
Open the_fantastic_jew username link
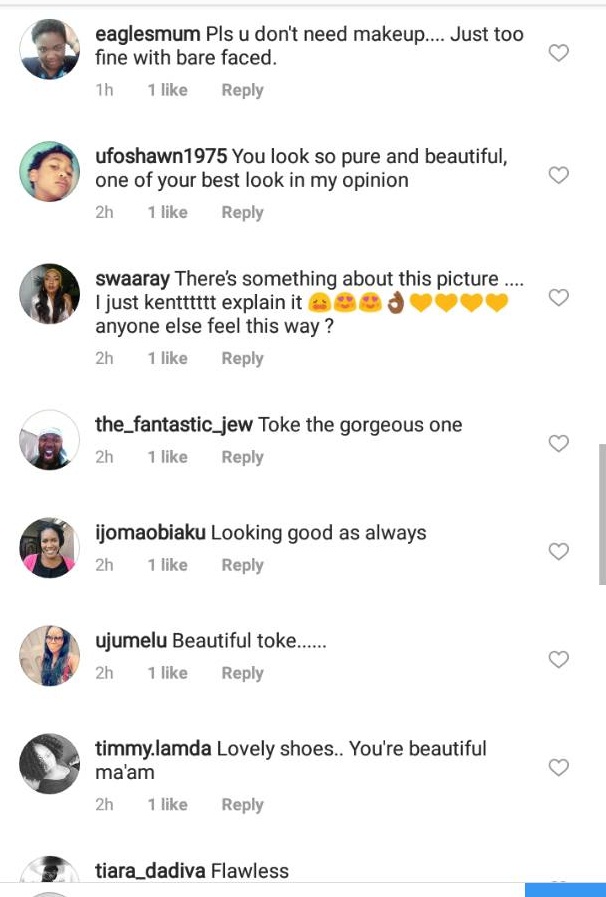coord(174,425)
